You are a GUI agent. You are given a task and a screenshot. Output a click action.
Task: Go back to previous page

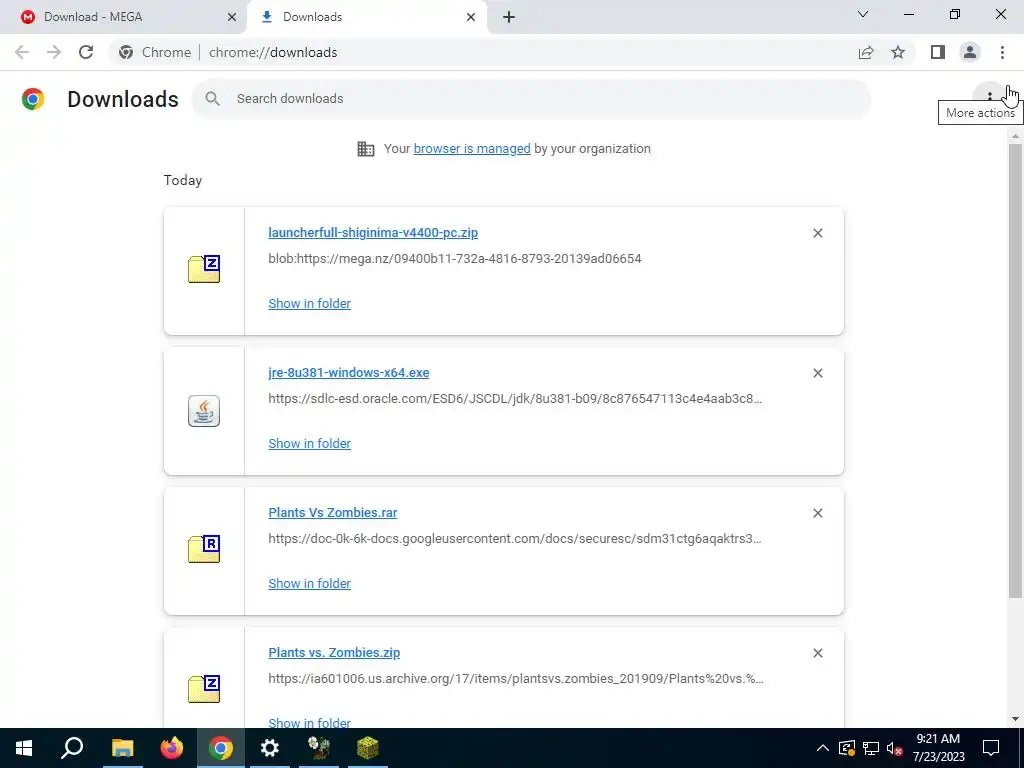(x=22, y=52)
